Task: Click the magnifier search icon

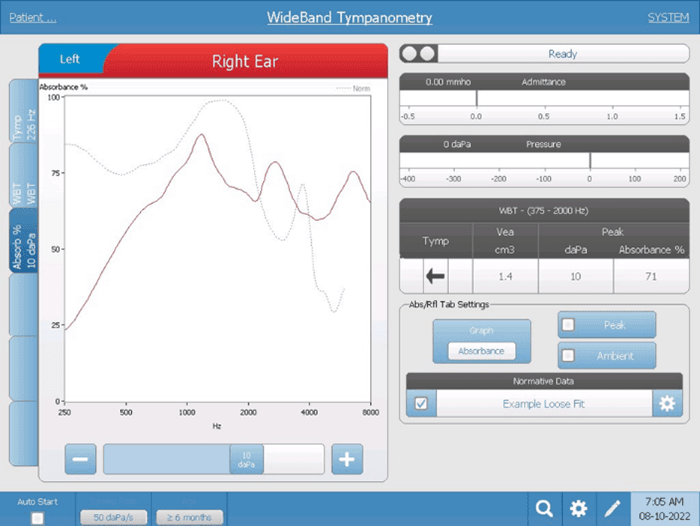Action: [x=544, y=508]
